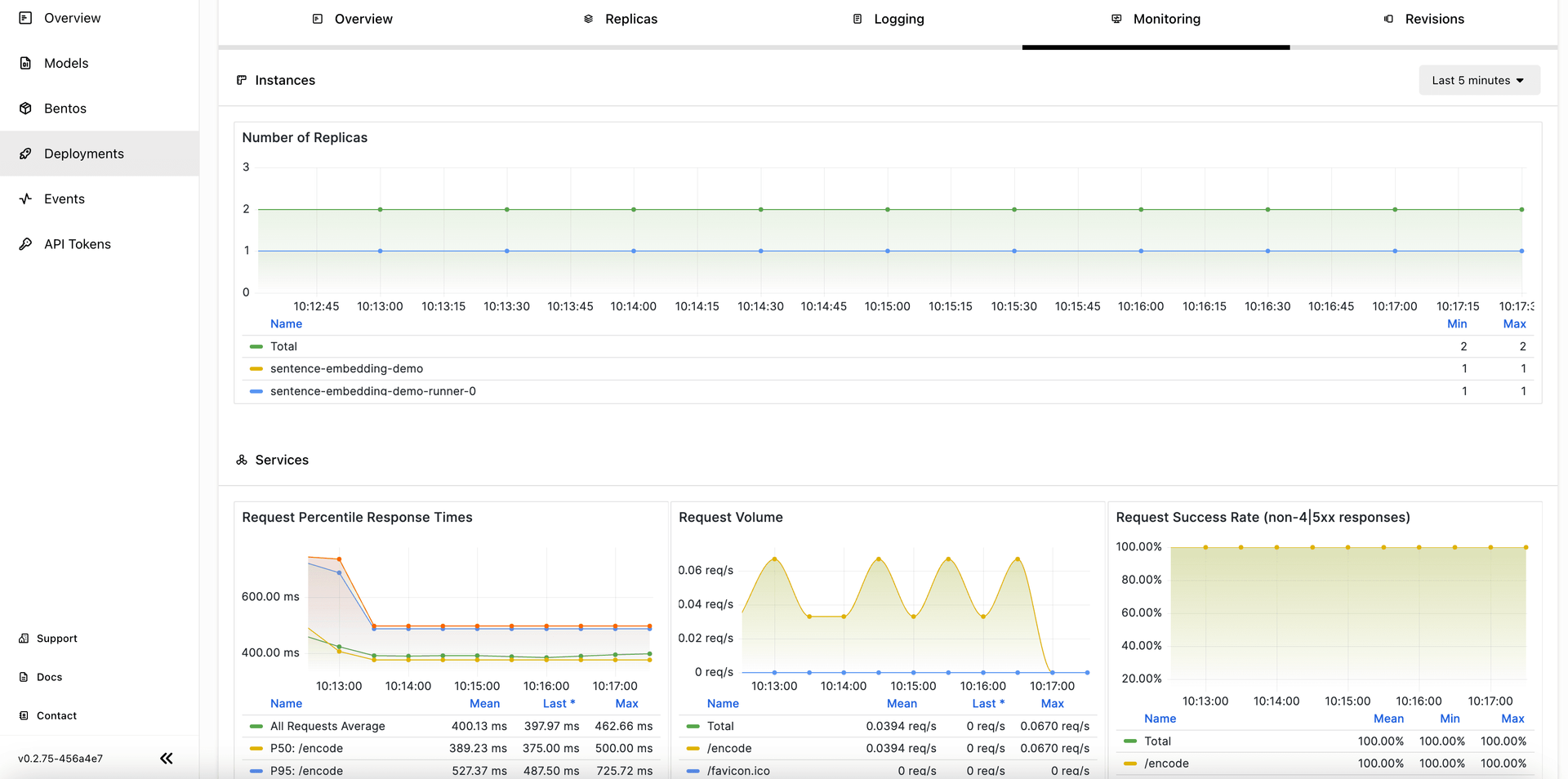Select the API Tokens key icon
This screenshot has height=779, width=1568.
tap(25, 243)
